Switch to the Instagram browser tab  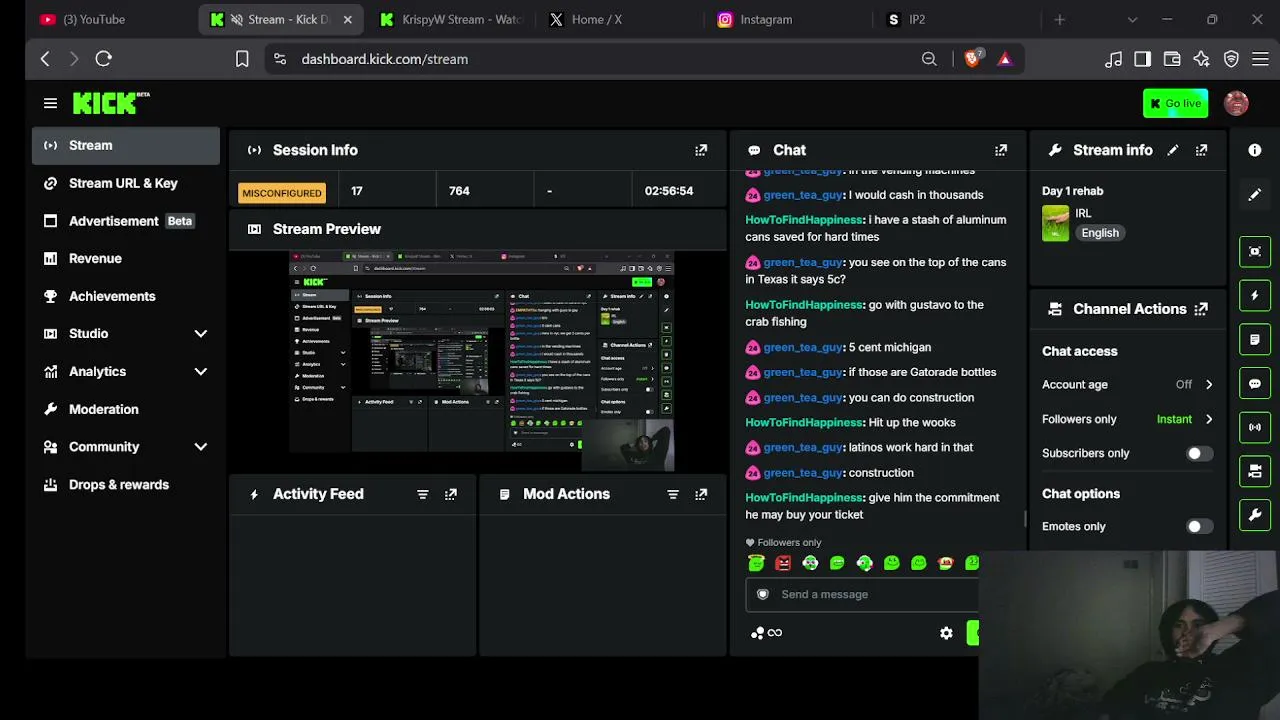point(790,19)
